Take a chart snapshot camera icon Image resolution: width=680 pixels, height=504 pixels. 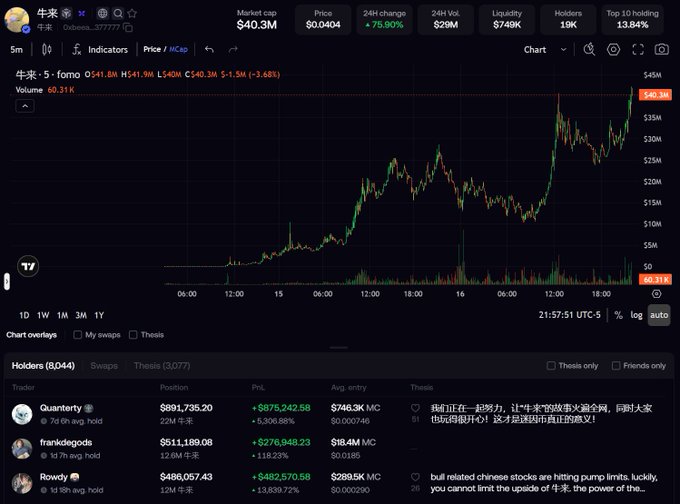[661, 49]
